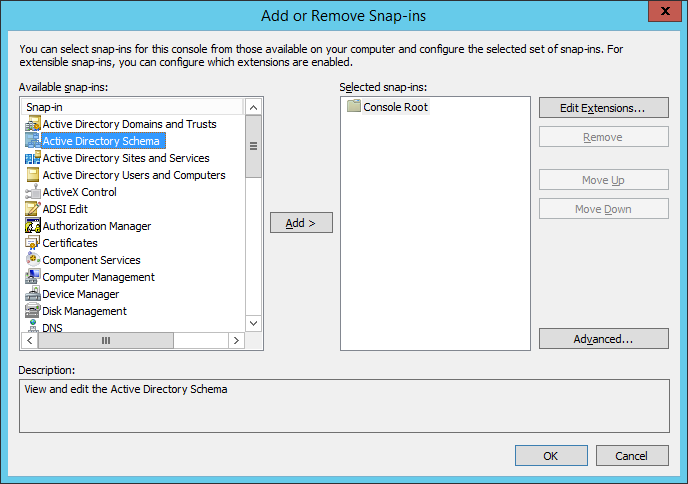Image resolution: width=688 pixels, height=484 pixels.
Task: Select "Certificates" in the snap-in list
Action: tap(70, 243)
